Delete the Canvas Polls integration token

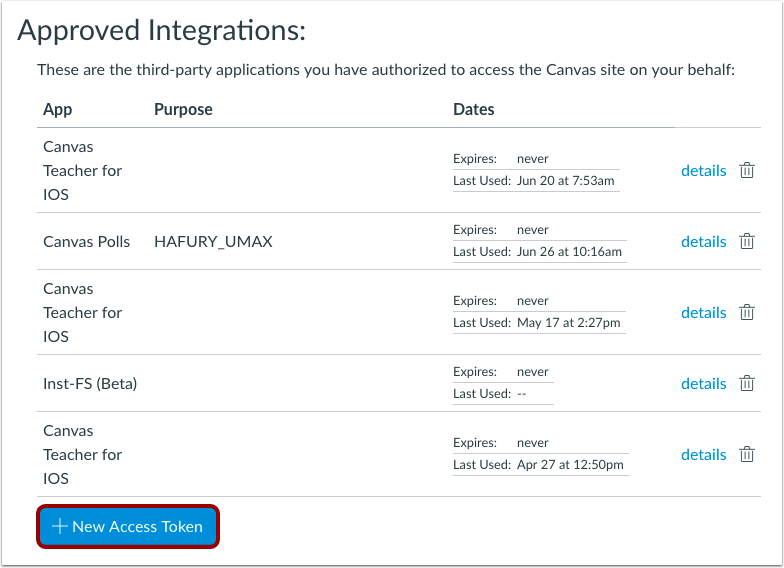[746, 242]
